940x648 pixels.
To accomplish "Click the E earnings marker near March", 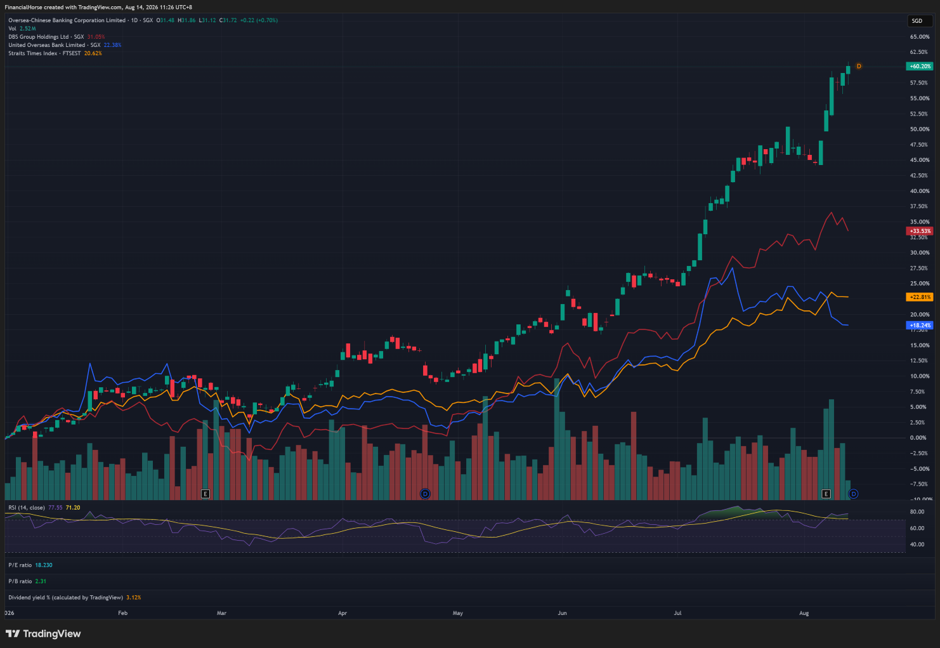I will [205, 494].
